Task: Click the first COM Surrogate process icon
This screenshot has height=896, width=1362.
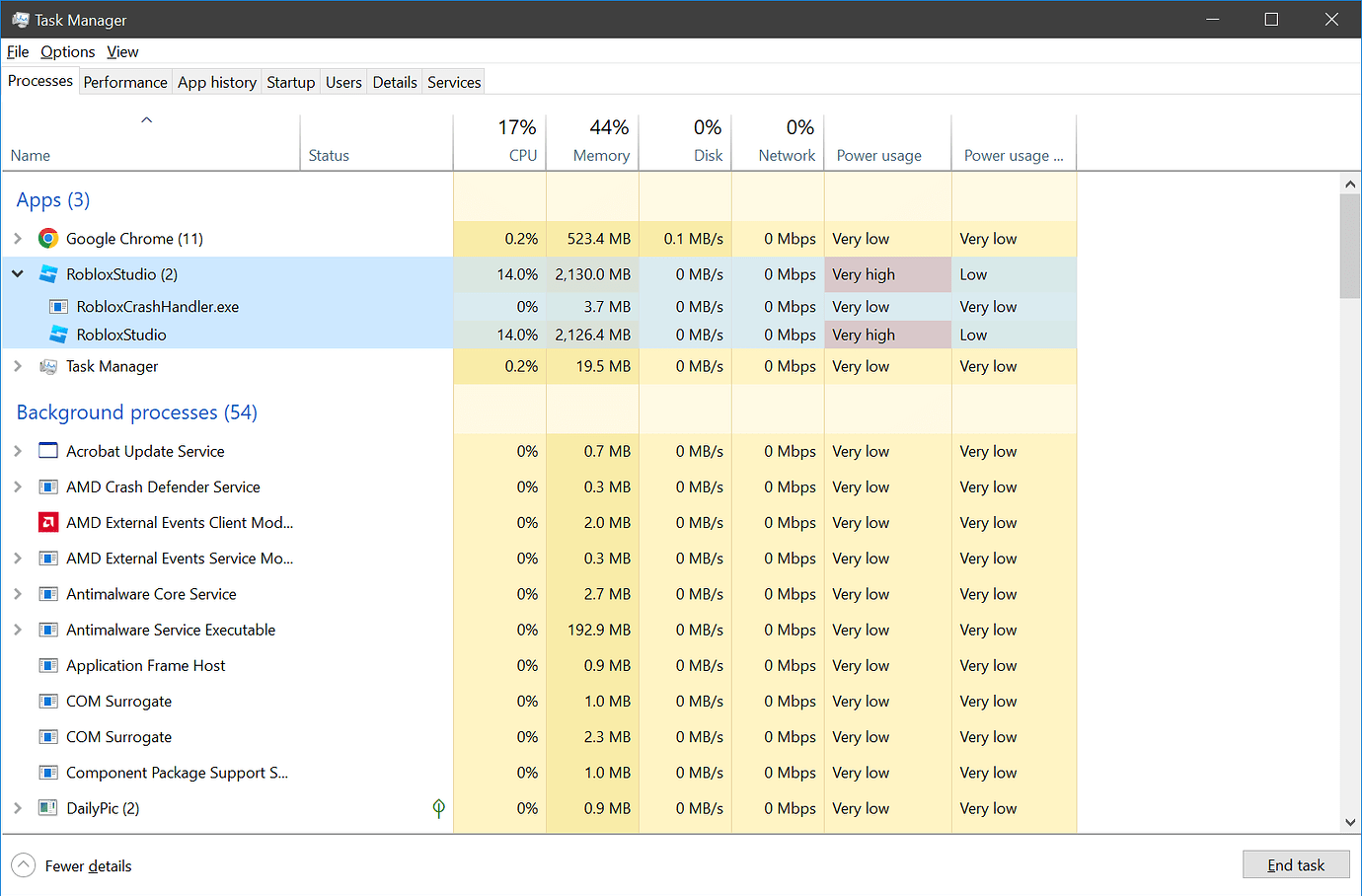Action: pyautogui.click(x=48, y=701)
